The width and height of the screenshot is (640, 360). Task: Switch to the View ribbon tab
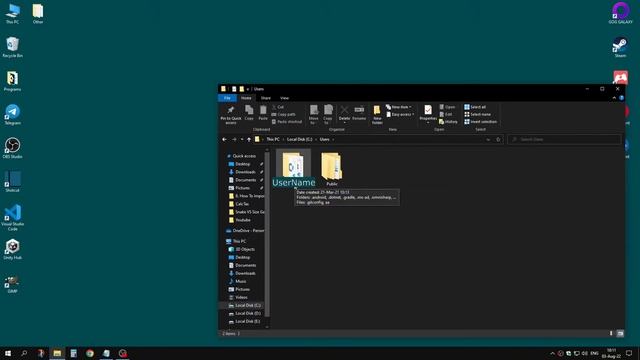coord(284,98)
